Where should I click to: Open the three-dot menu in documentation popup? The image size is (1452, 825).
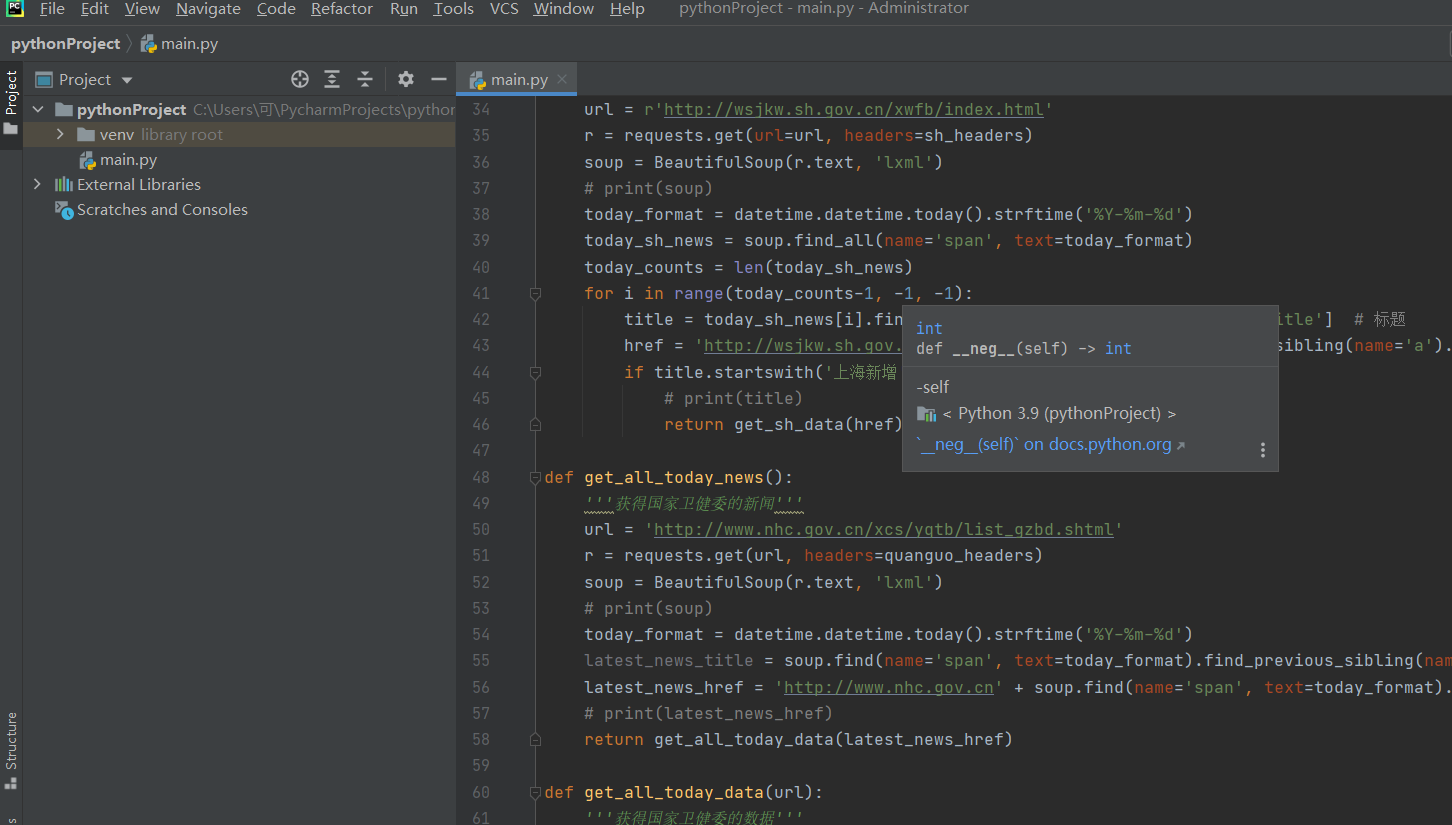point(1263,450)
